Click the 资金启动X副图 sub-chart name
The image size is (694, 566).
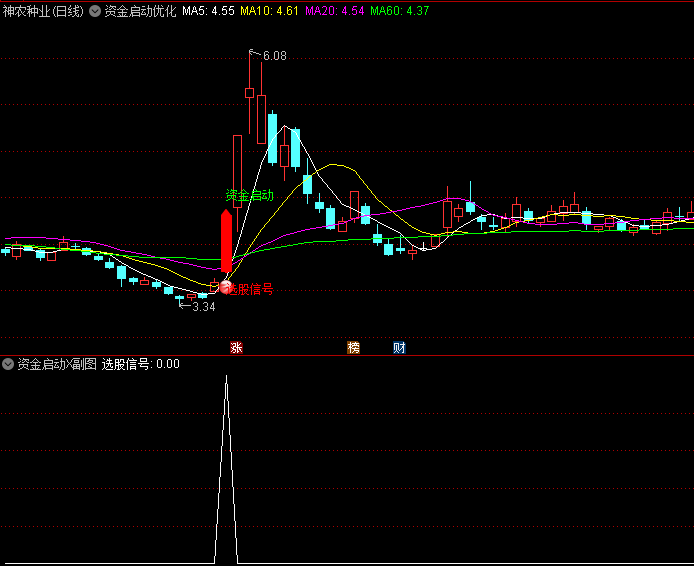[57, 364]
